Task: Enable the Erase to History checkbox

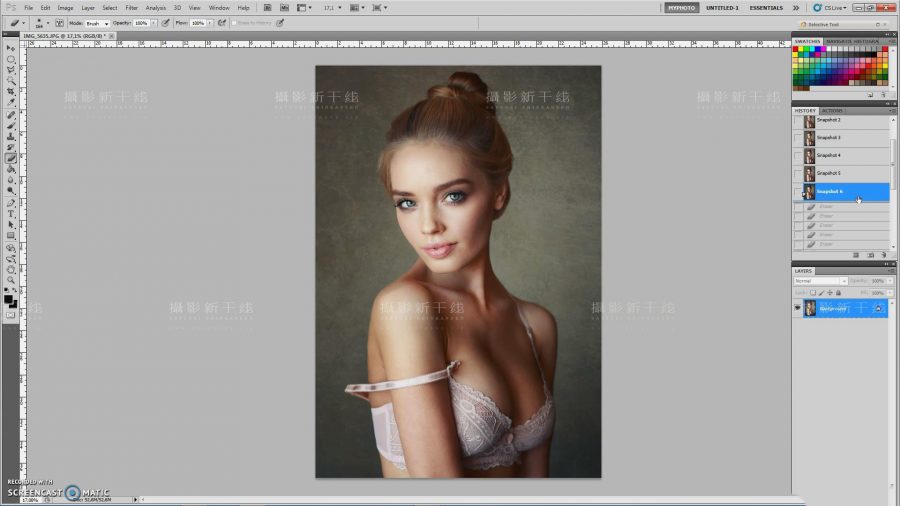Action: (x=234, y=23)
